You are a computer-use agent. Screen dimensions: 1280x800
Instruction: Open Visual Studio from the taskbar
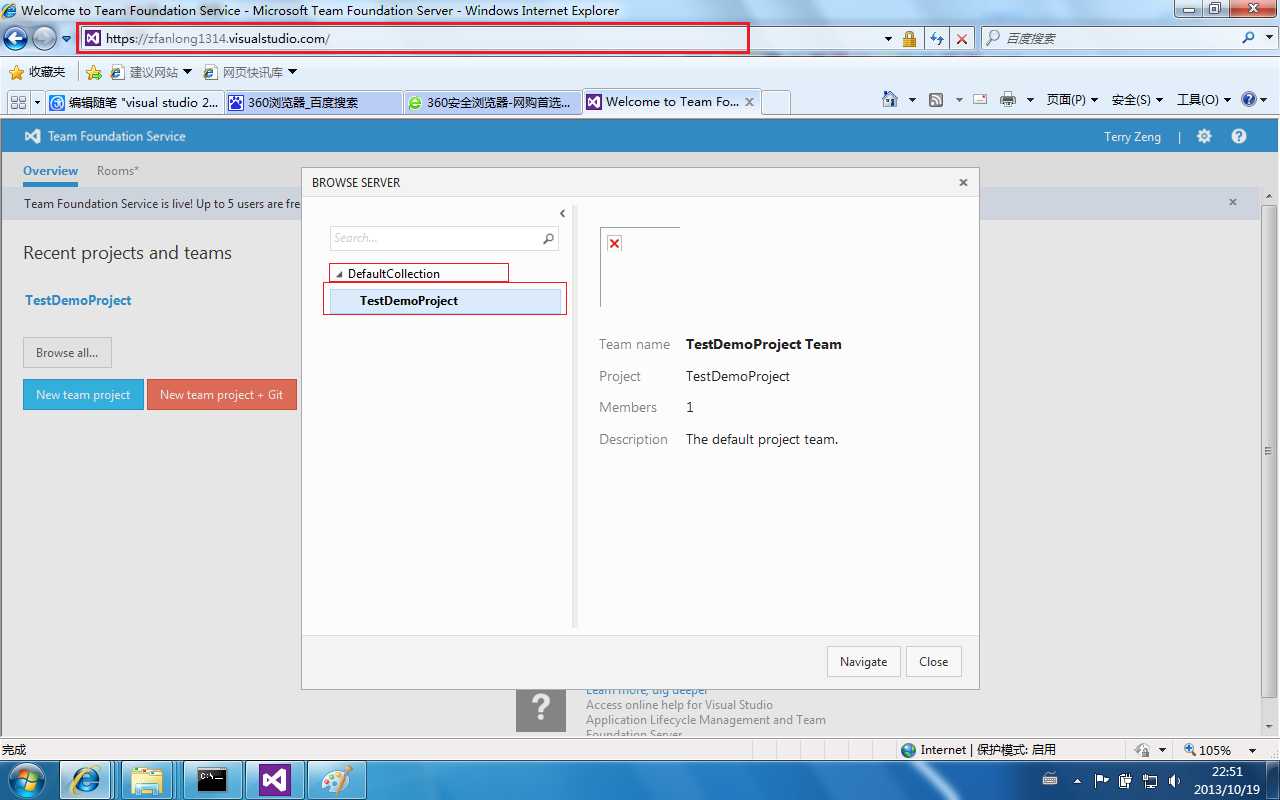click(x=274, y=780)
